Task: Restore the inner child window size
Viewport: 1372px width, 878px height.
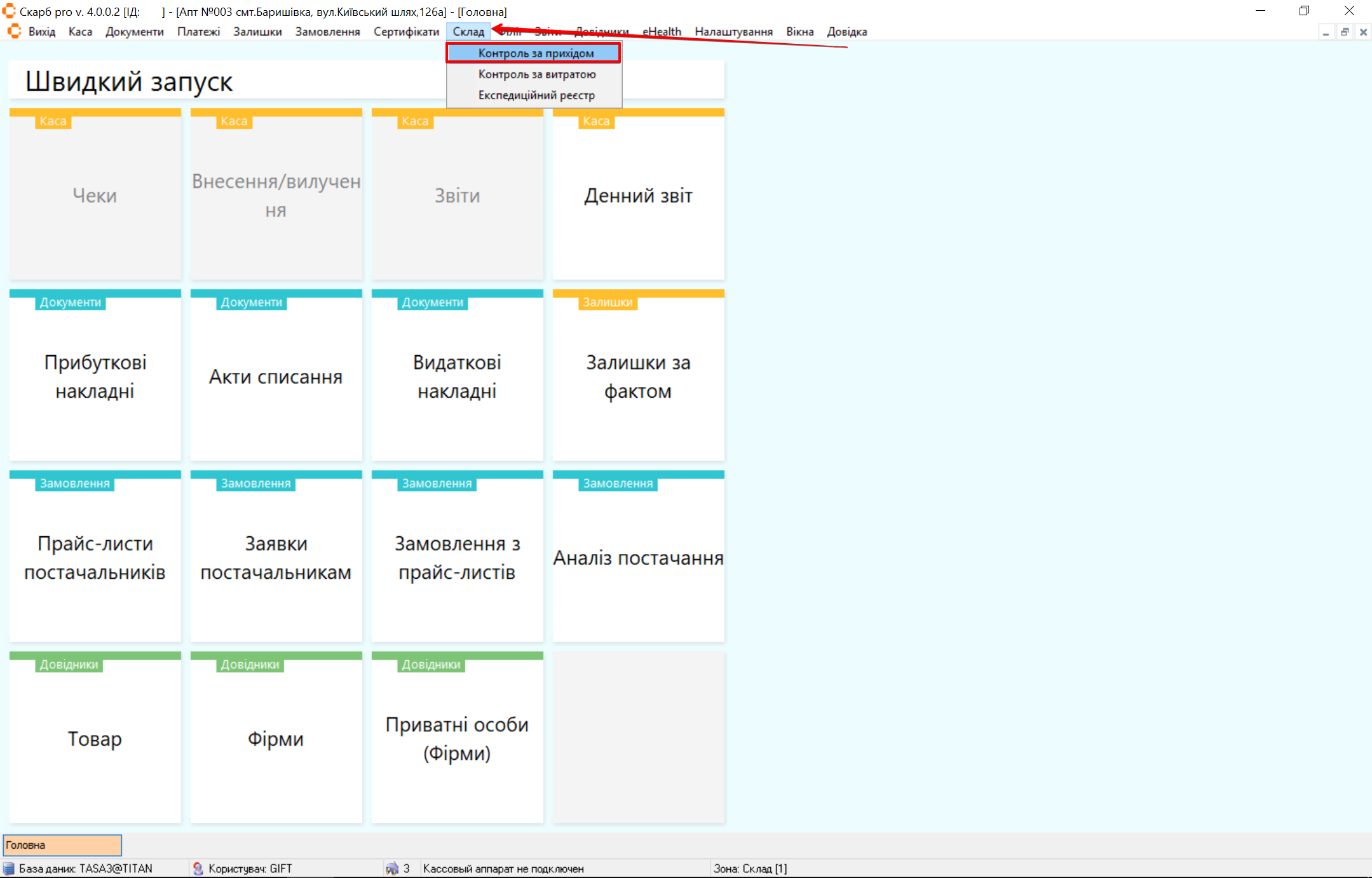Action: pos(1345,32)
